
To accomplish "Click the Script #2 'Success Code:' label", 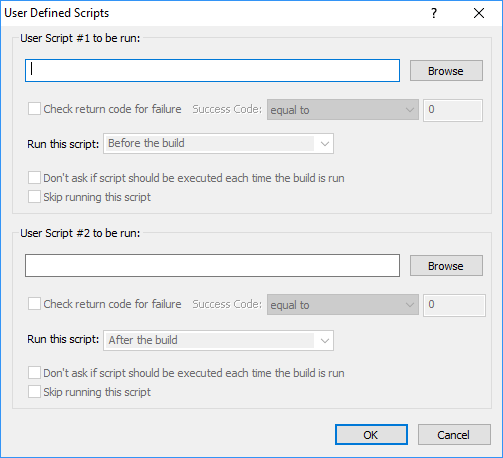I will pyautogui.click(x=227, y=304).
